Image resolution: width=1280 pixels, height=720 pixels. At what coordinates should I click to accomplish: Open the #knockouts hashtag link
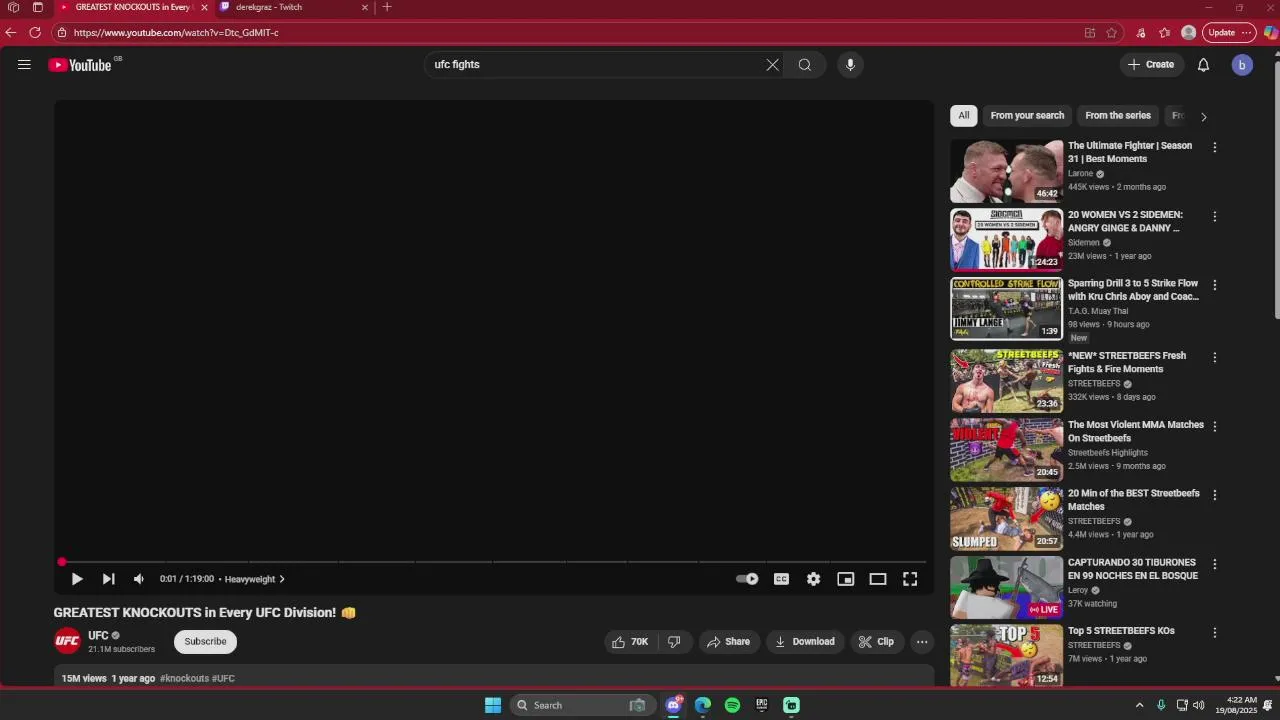[x=184, y=679]
